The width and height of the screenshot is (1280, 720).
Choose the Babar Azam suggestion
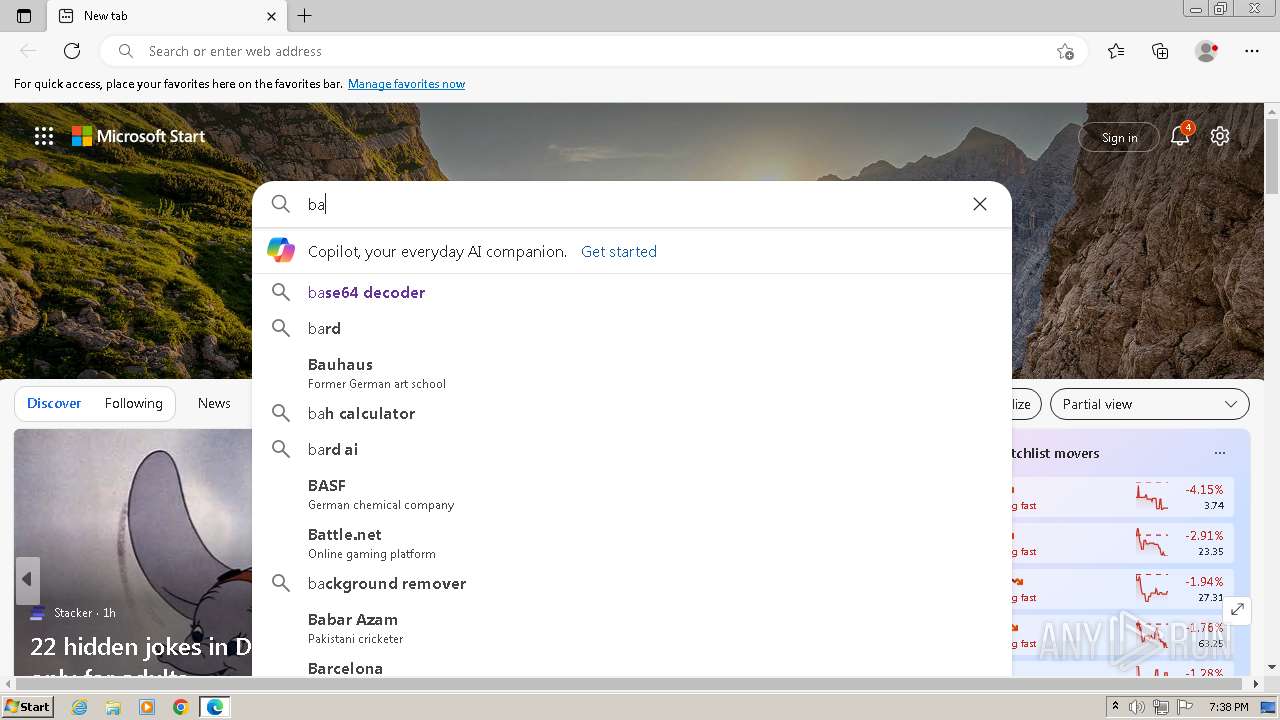(632, 628)
